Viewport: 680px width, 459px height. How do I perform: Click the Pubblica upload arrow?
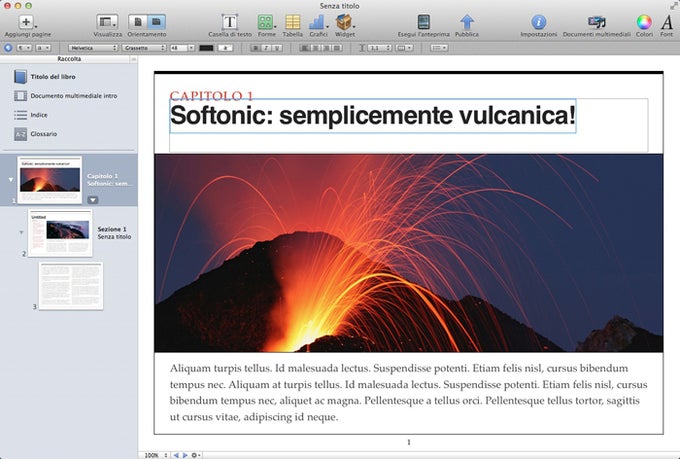coord(467,22)
